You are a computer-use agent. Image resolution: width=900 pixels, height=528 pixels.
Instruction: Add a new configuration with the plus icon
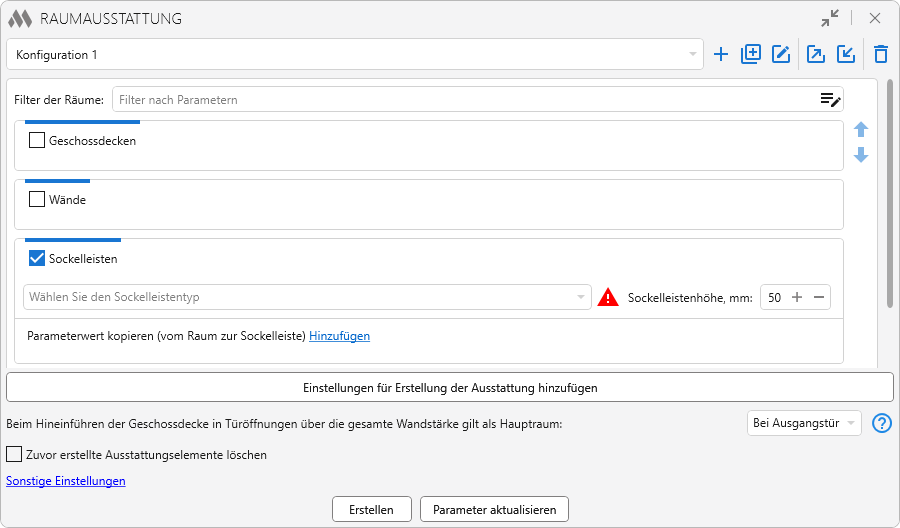click(721, 55)
